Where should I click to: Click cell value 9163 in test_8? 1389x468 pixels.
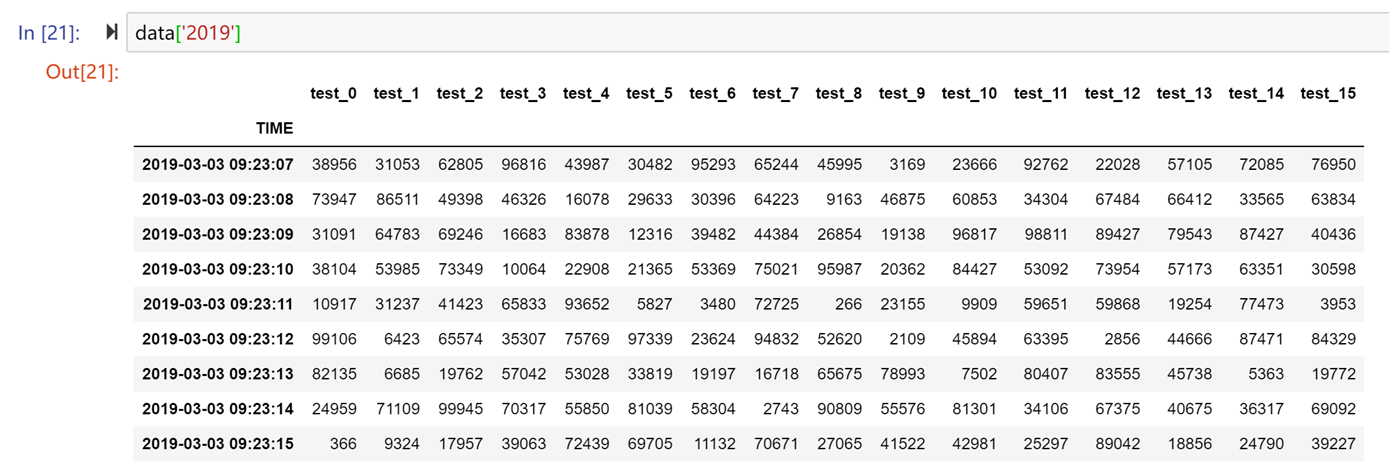(x=844, y=199)
